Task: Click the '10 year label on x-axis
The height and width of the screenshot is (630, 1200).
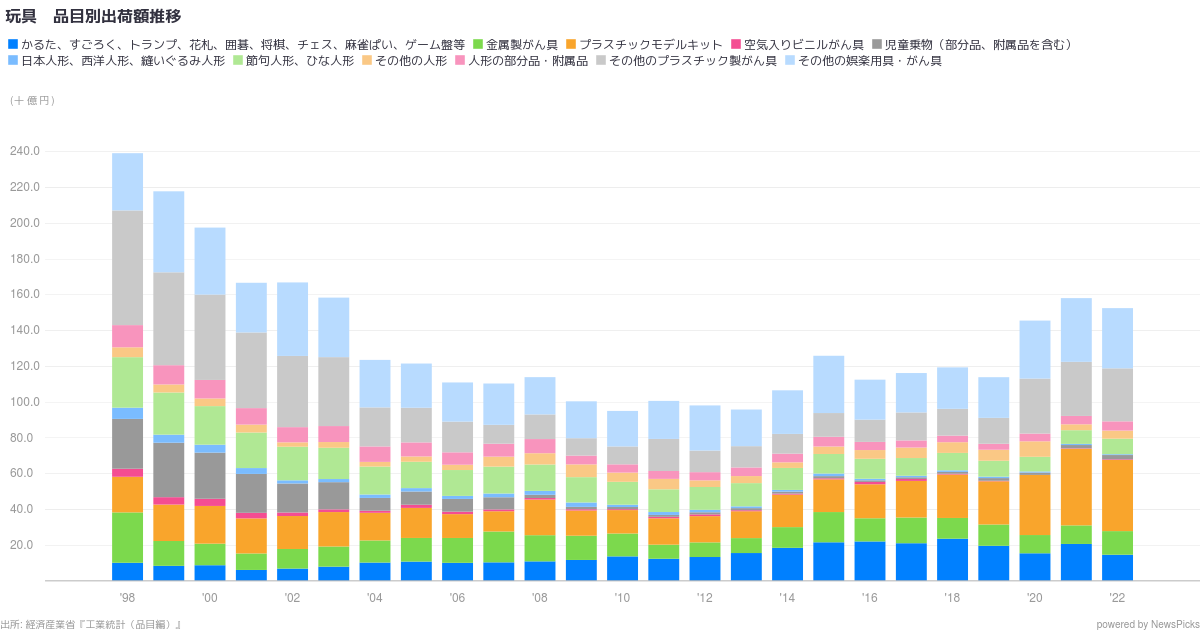Action: pyautogui.click(x=622, y=596)
